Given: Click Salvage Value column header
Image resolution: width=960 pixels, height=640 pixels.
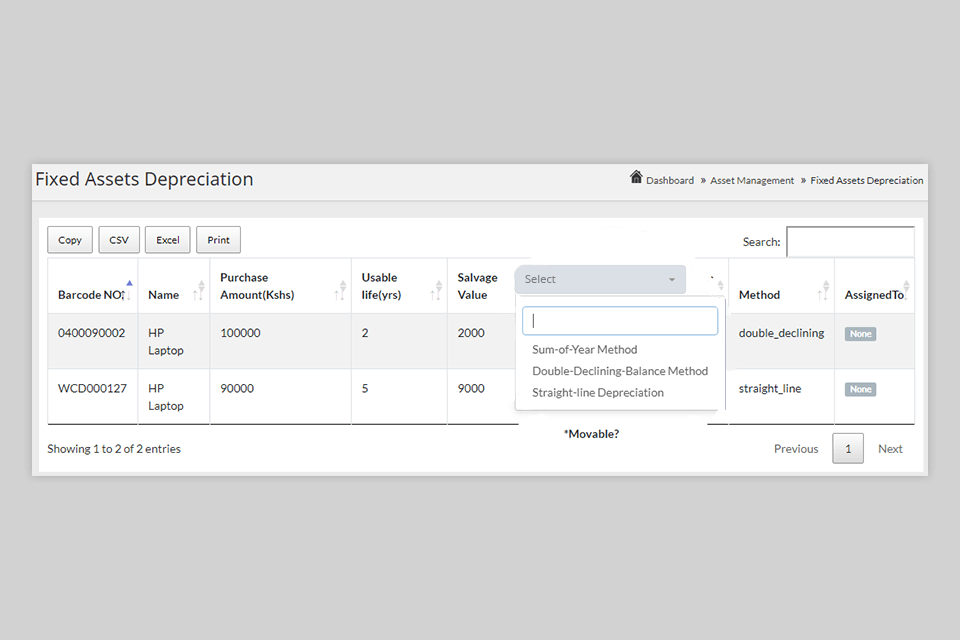Looking at the screenshot, I should pos(478,286).
